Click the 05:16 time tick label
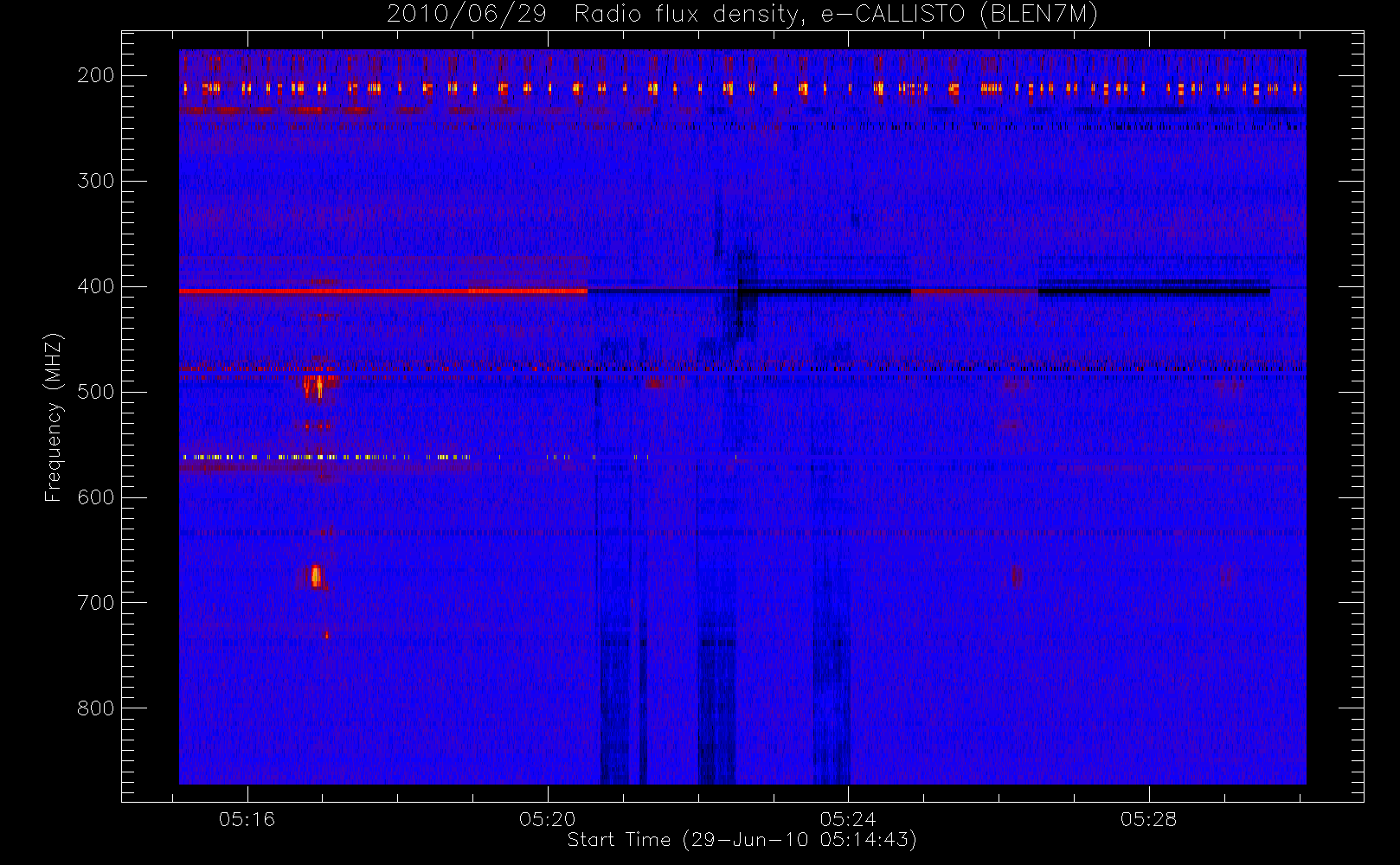Viewport: 1400px width, 865px height. click(x=247, y=819)
